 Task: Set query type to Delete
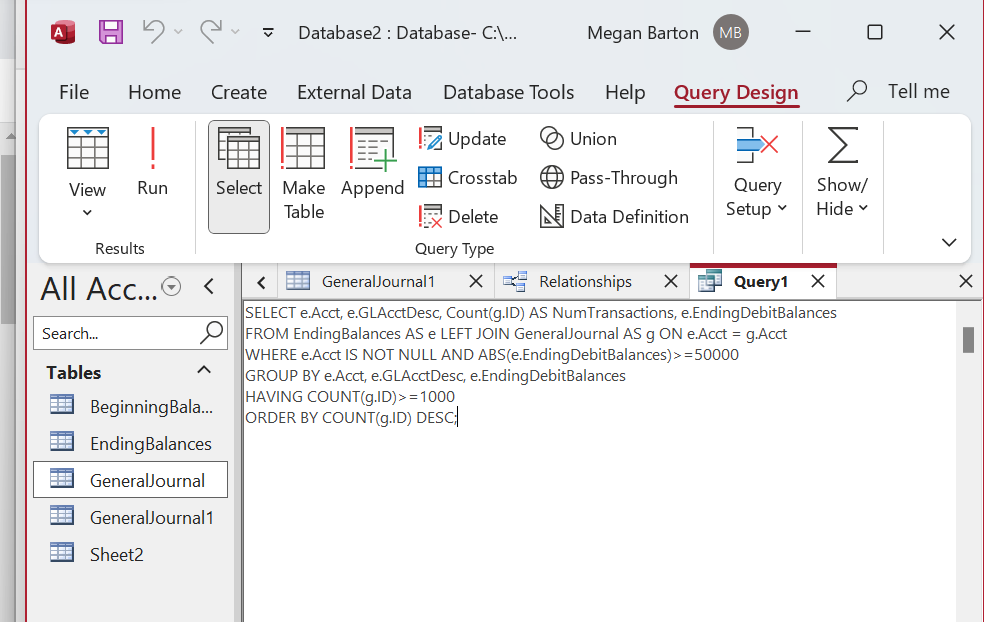pos(458,217)
